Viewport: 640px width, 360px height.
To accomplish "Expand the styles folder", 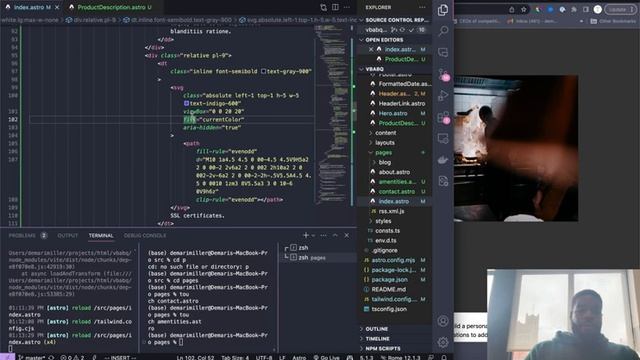I will (x=382, y=221).
